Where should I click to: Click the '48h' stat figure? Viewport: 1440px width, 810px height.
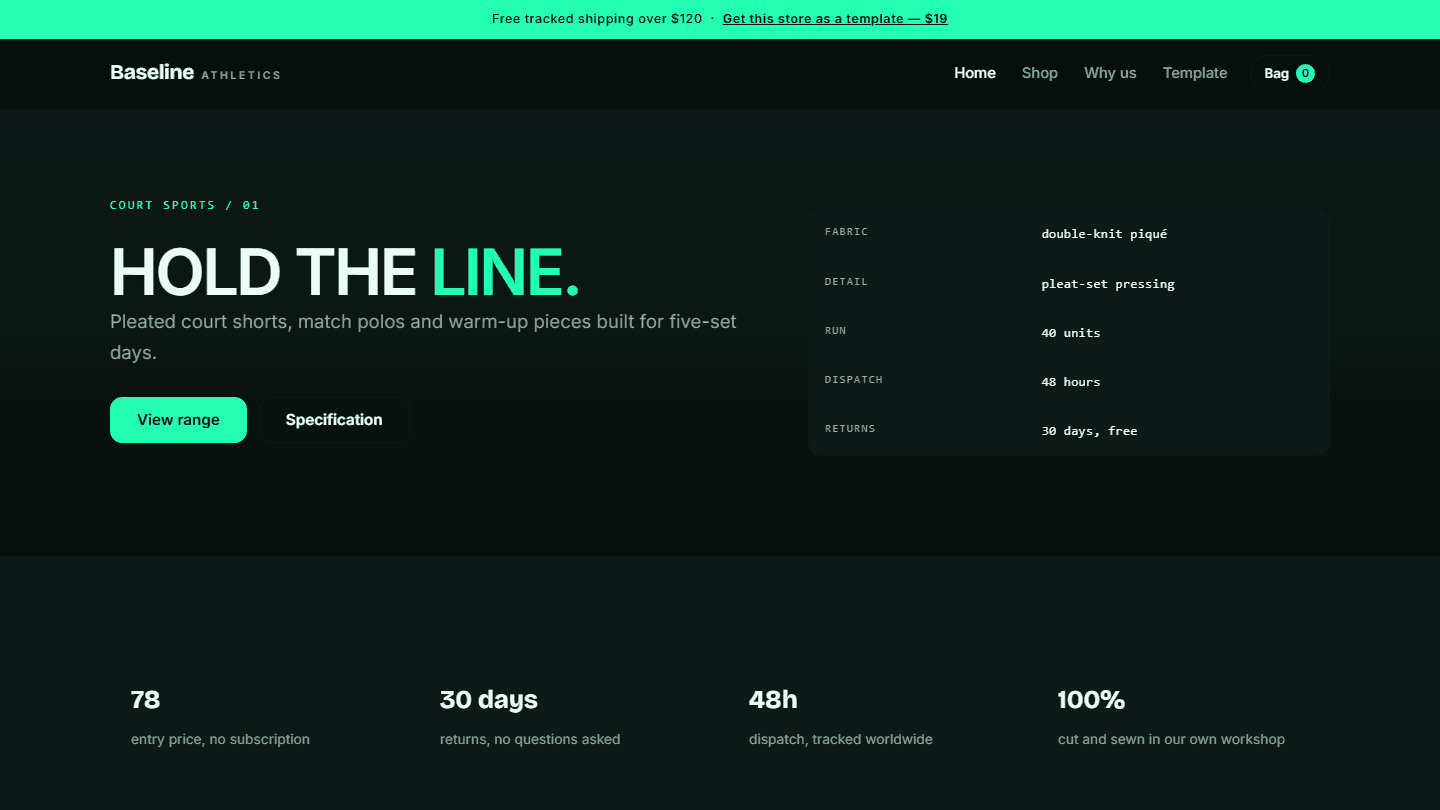(x=773, y=700)
